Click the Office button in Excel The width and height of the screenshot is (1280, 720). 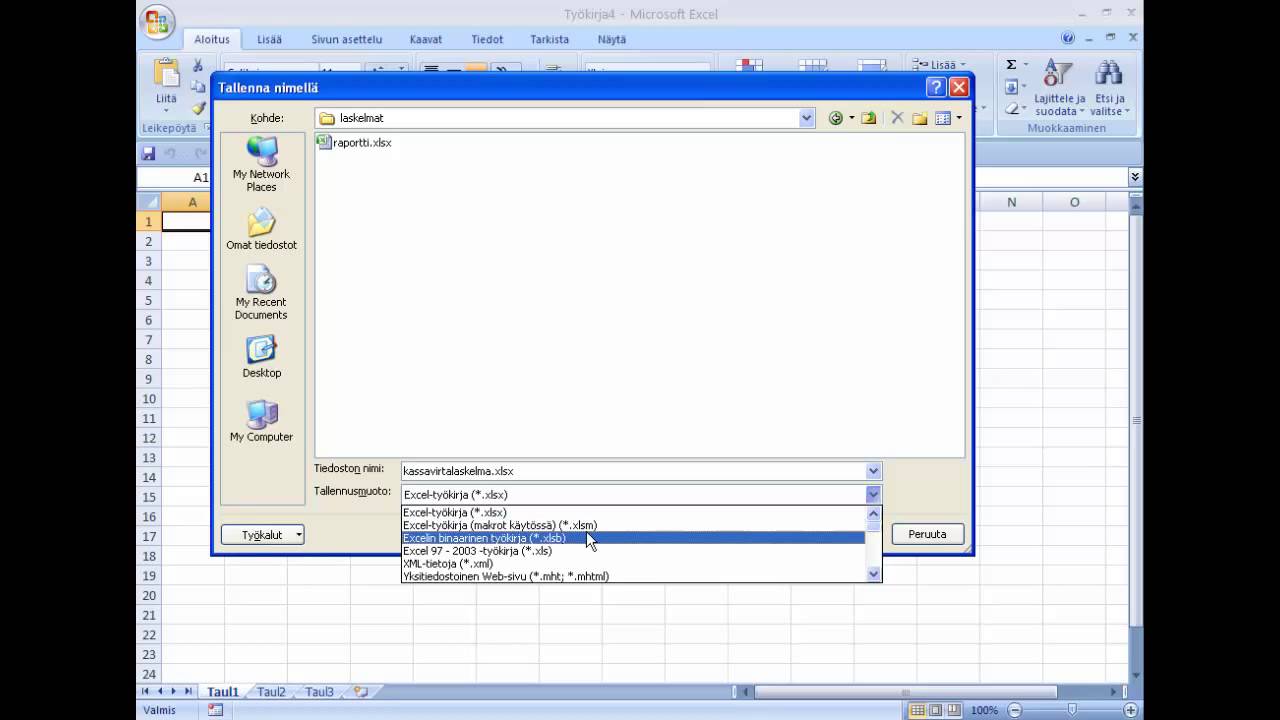[x=157, y=22]
